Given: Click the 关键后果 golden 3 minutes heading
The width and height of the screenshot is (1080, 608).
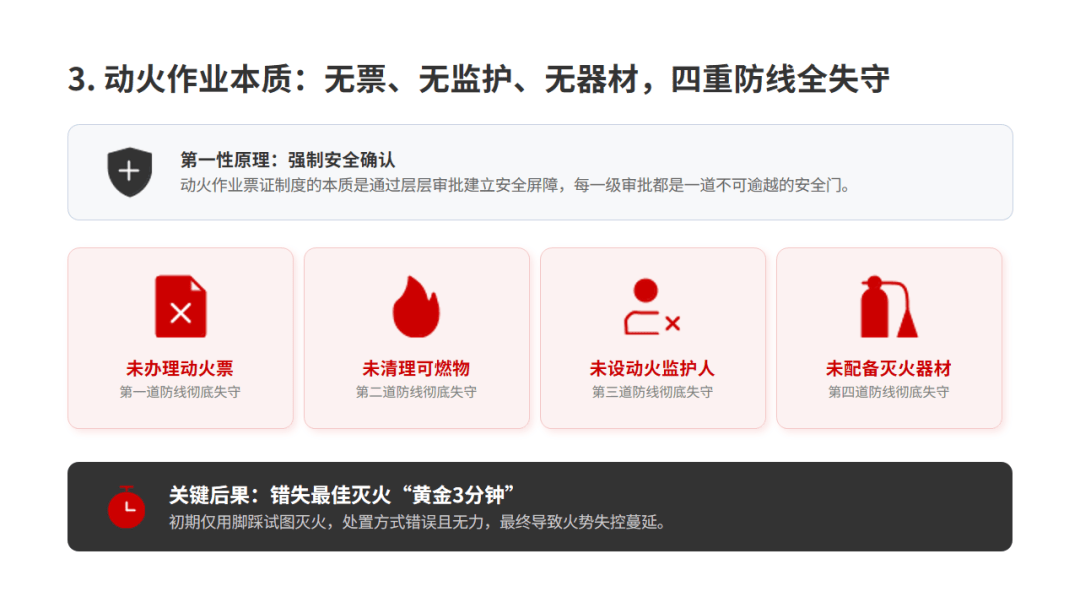Looking at the screenshot, I should click(342, 494).
